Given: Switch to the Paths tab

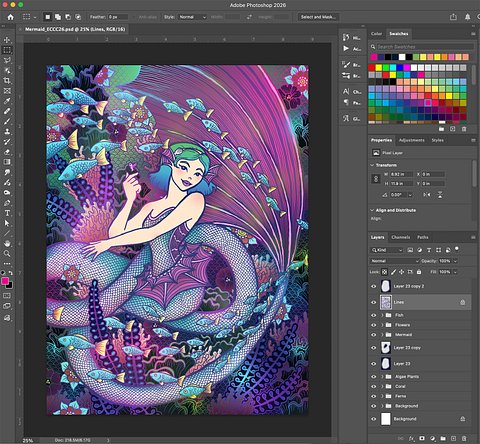Looking at the screenshot, I should (423, 237).
